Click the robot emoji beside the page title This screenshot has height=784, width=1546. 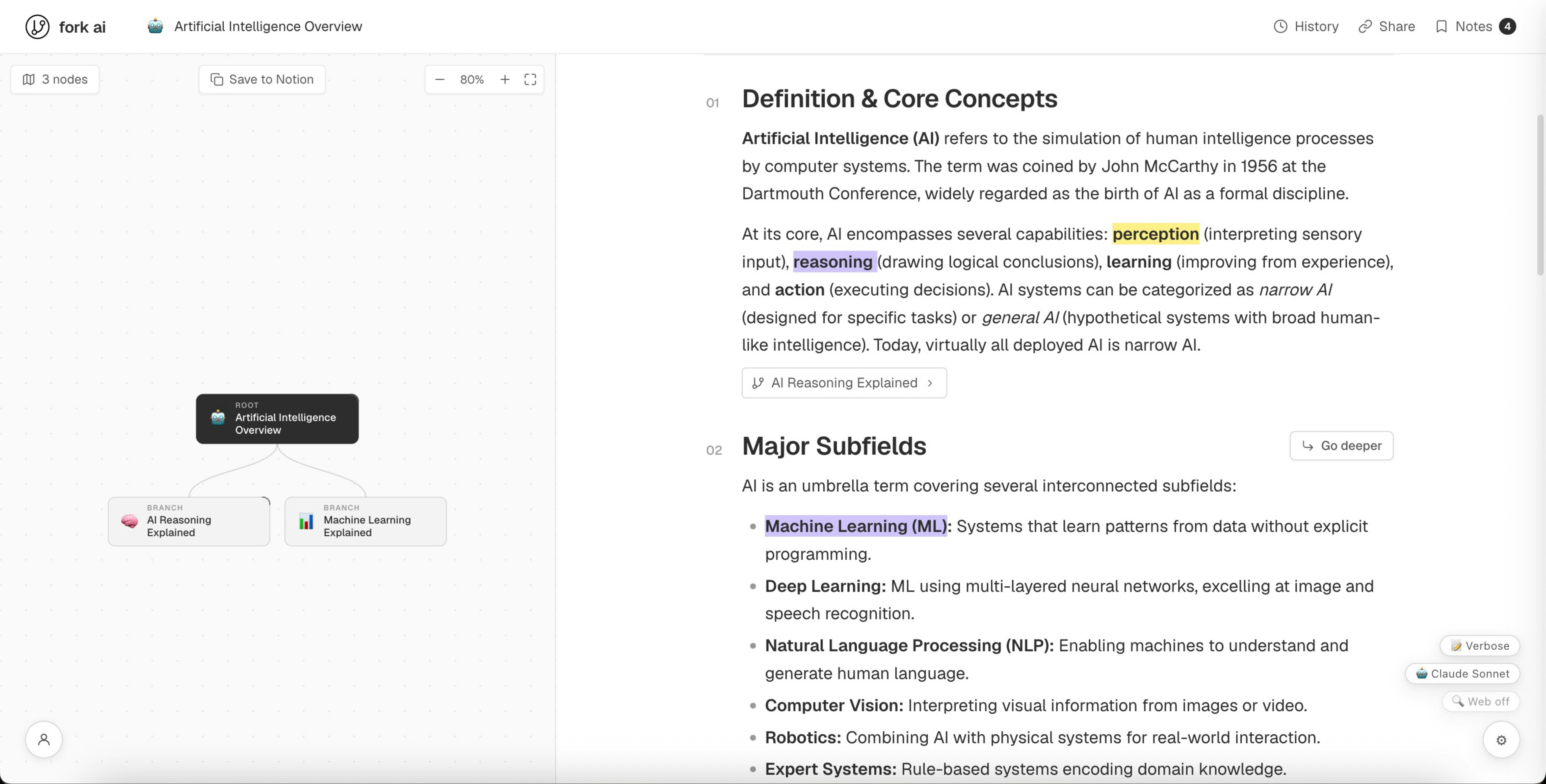[x=155, y=26]
